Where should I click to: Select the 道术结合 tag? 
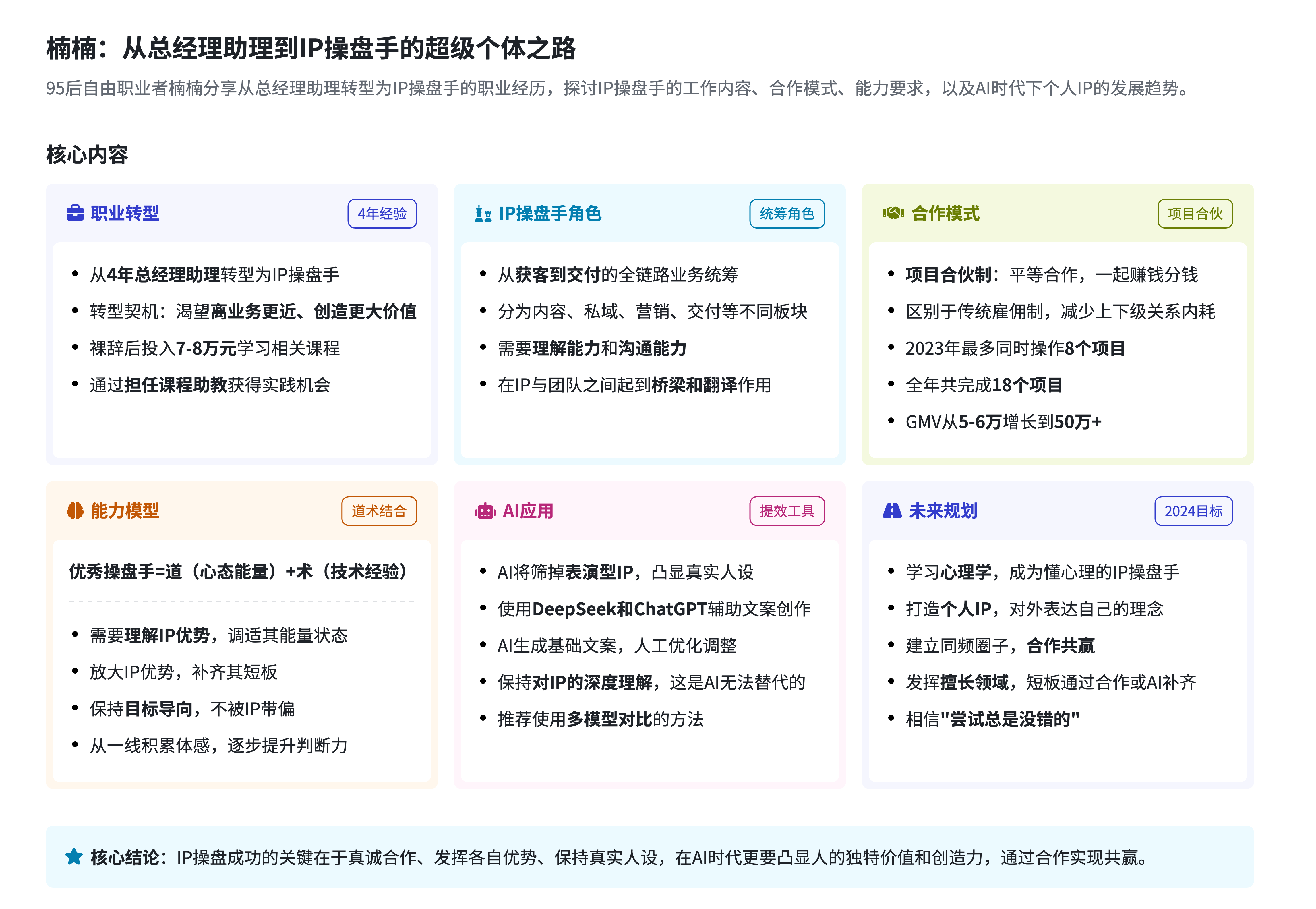pos(379,511)
